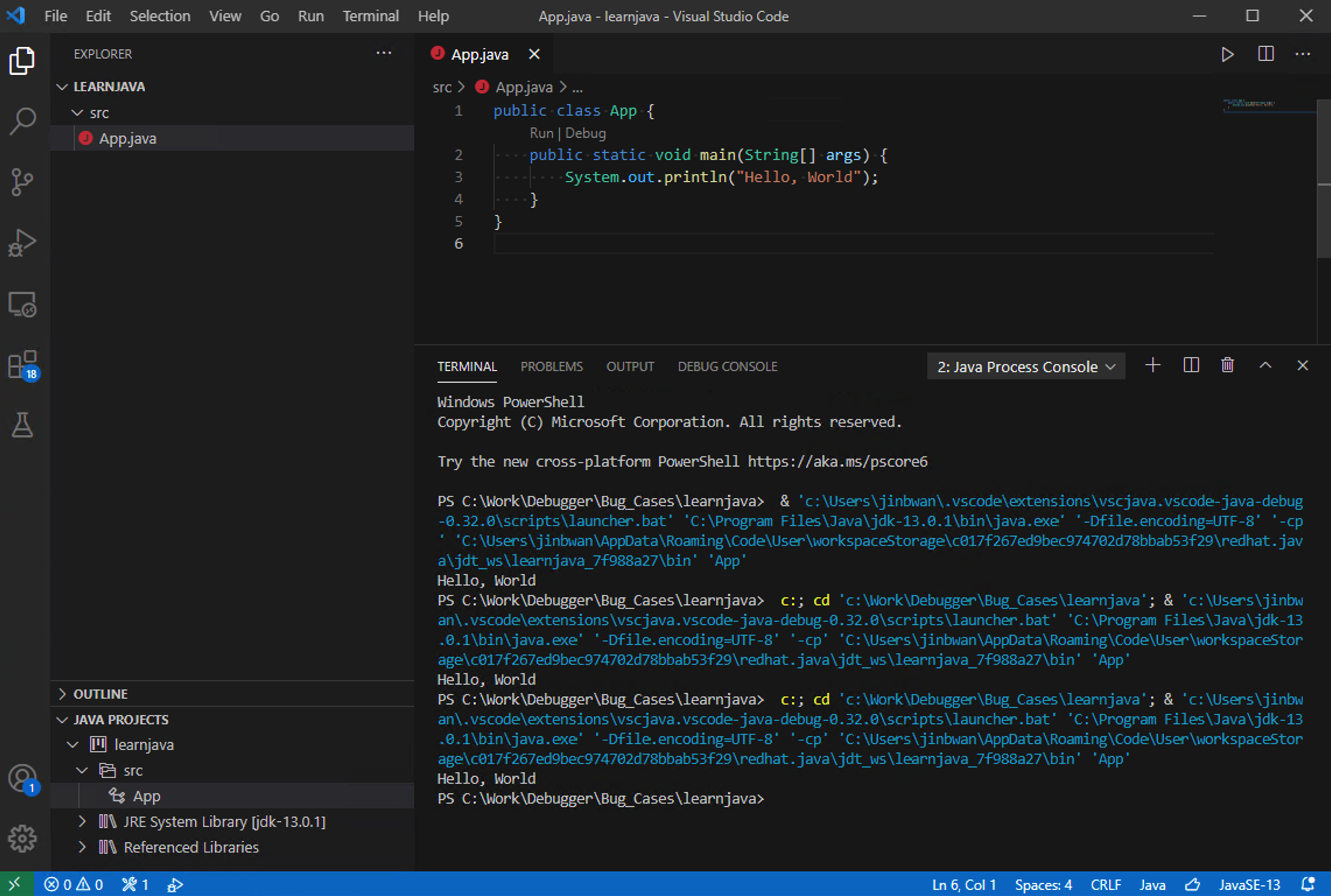Click the Debug code lens above main
Screen dimensions: 1331x896
click(586, 133)
